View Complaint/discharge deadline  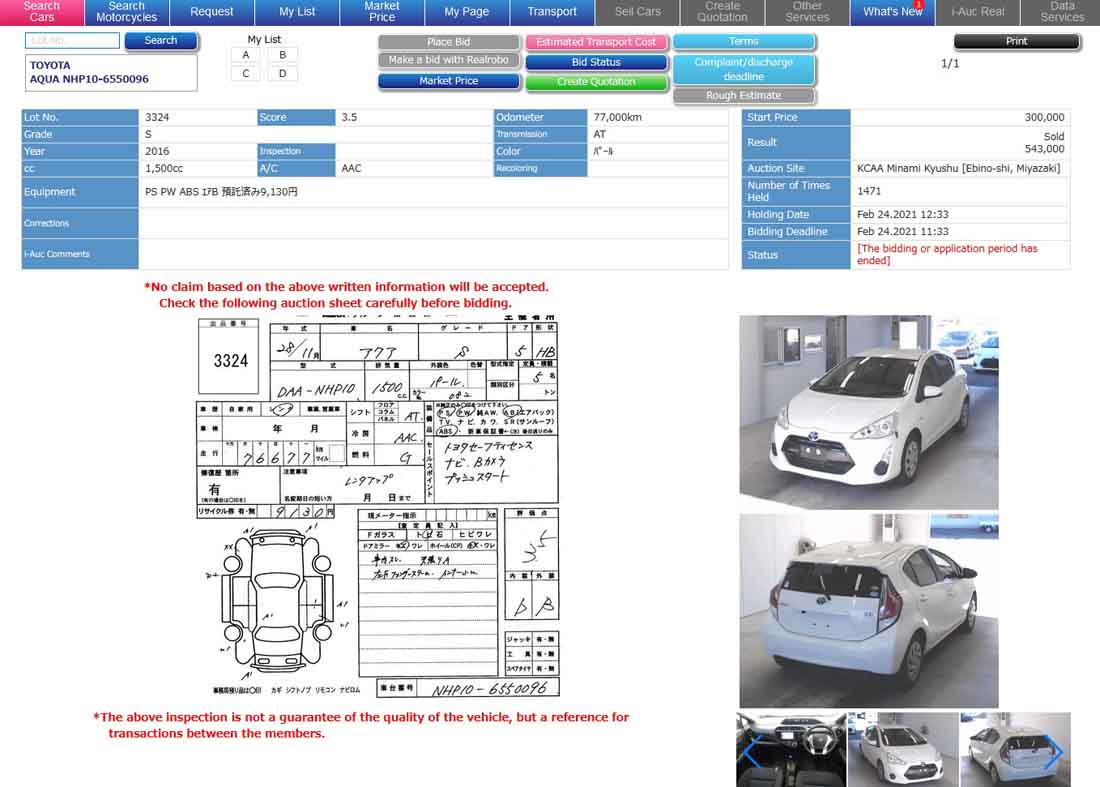pyautogui.click(x=744, y=69)
